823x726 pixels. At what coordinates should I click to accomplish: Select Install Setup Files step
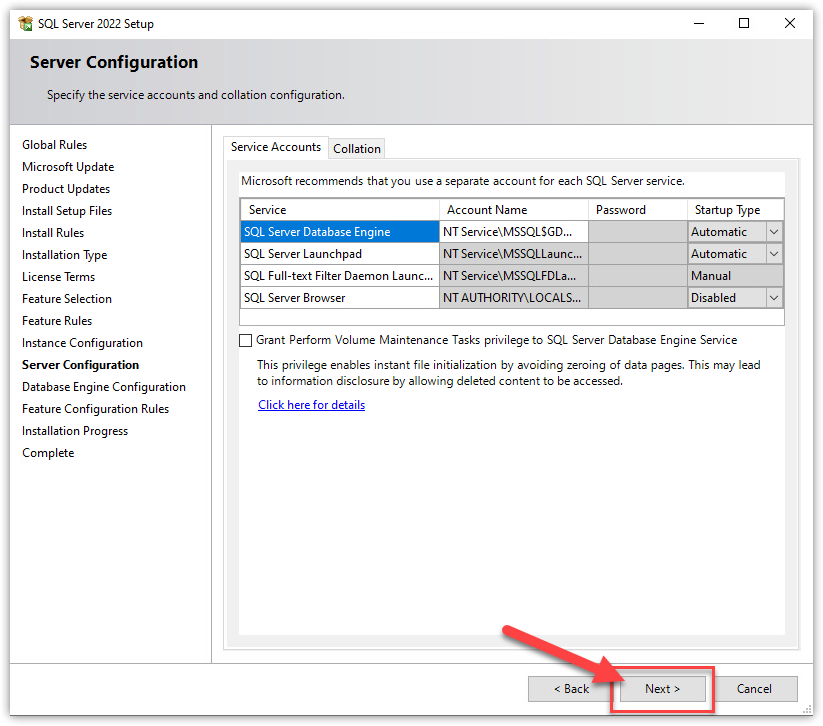coord(67,211)
